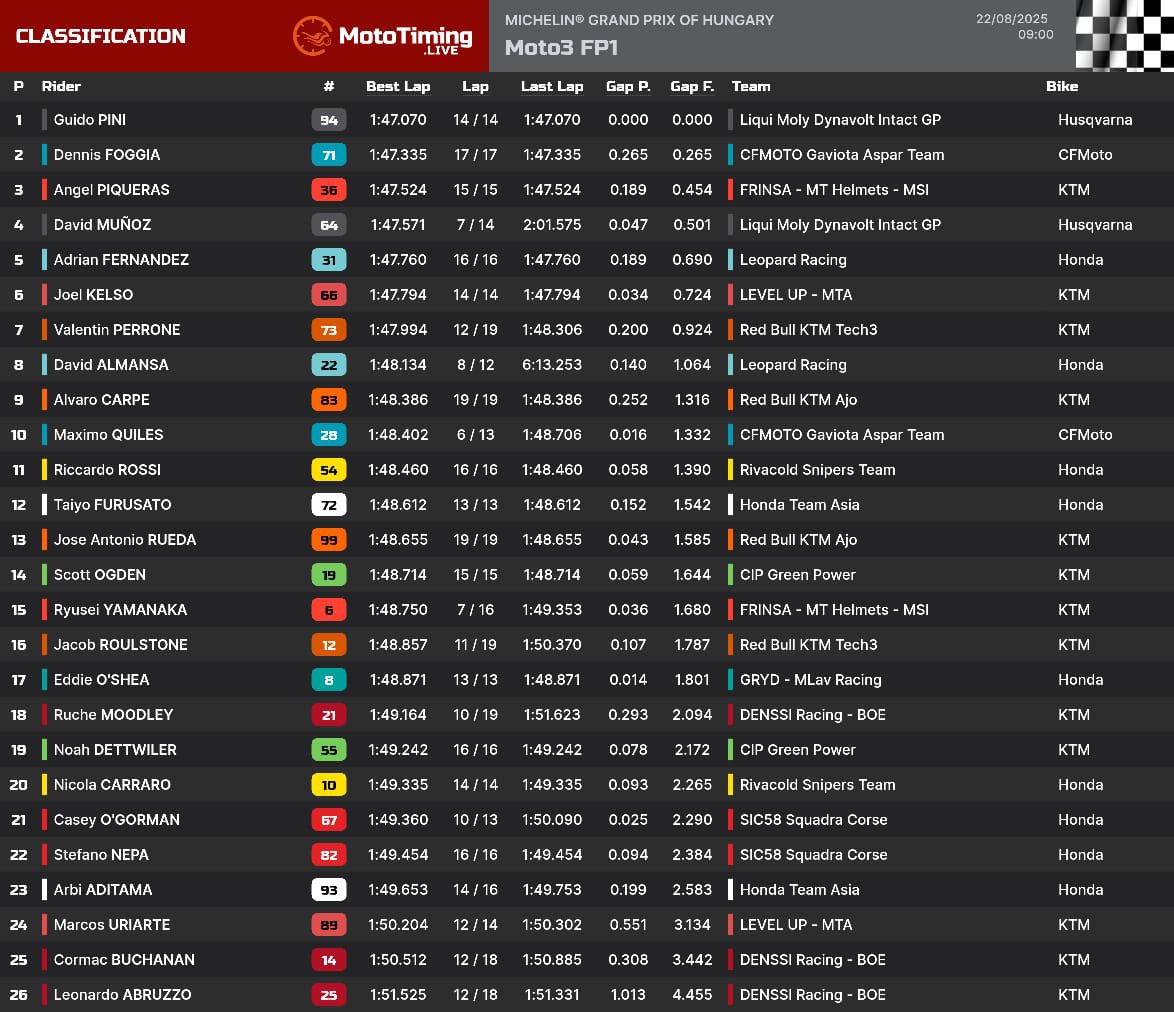Click number badge 89 for Marcos Uriarte

329,924
